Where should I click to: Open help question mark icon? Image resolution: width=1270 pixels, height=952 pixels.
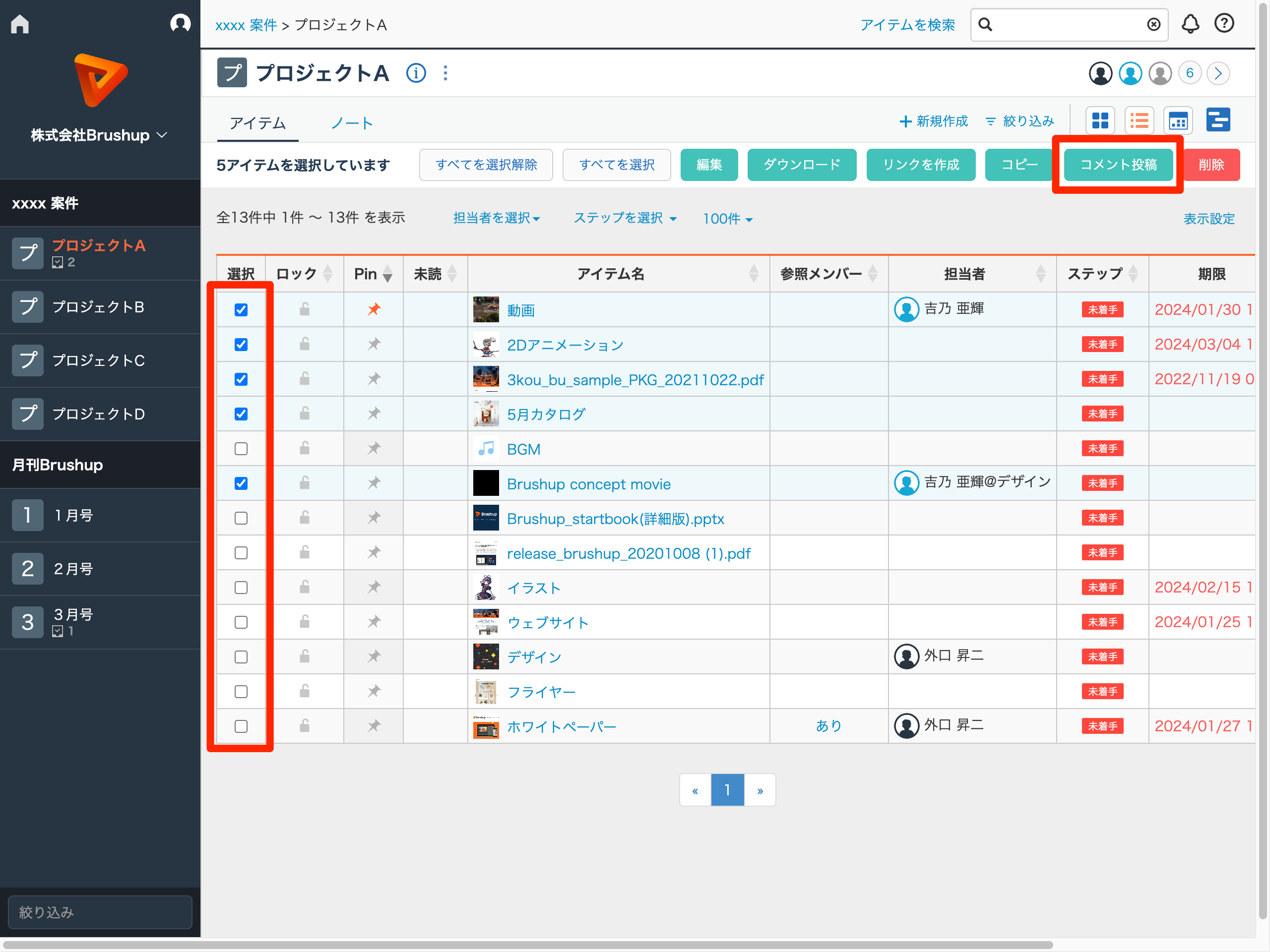click(x=1224, y=23)
